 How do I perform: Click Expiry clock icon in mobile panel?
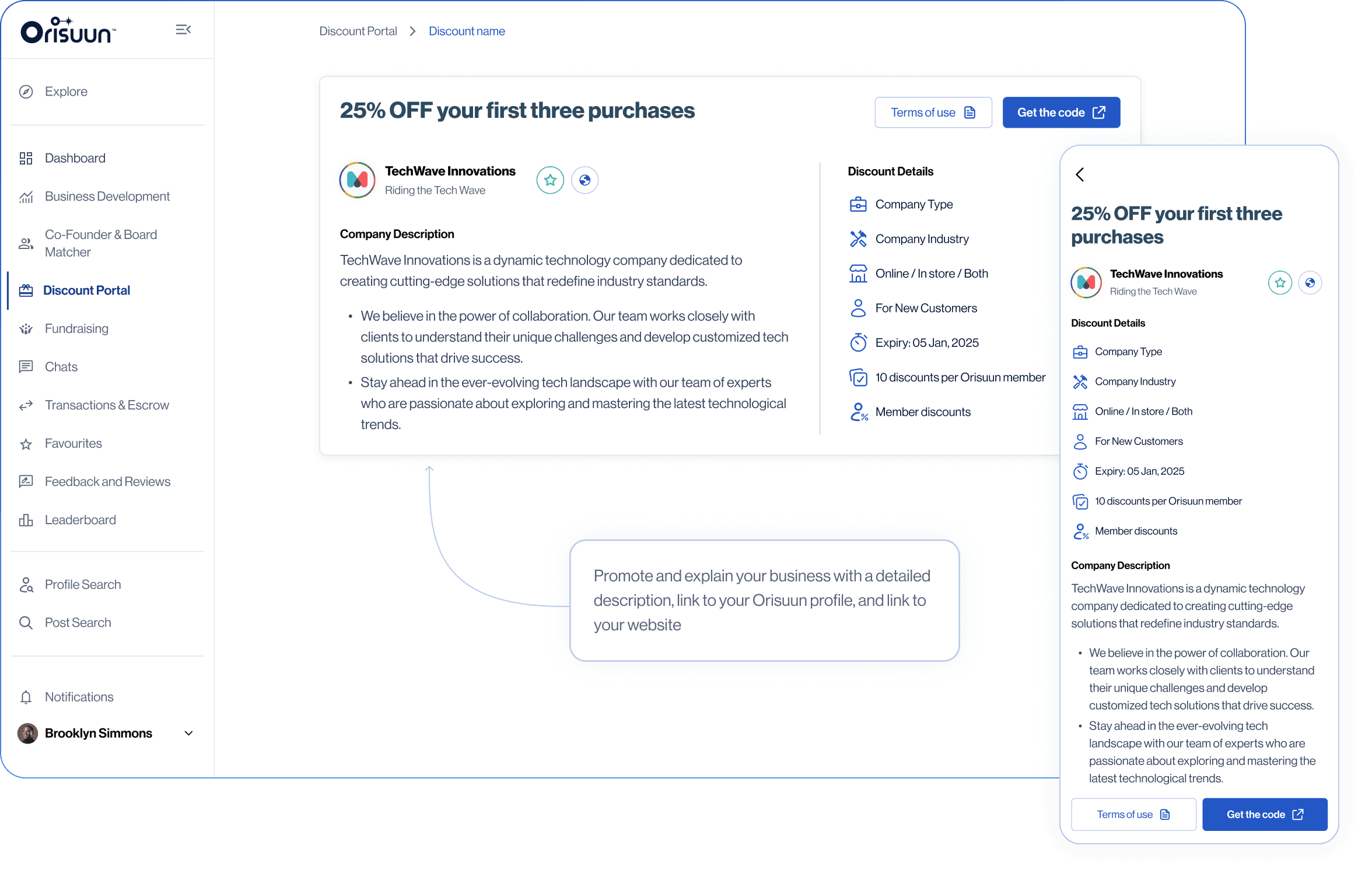tap(1080, 471)
